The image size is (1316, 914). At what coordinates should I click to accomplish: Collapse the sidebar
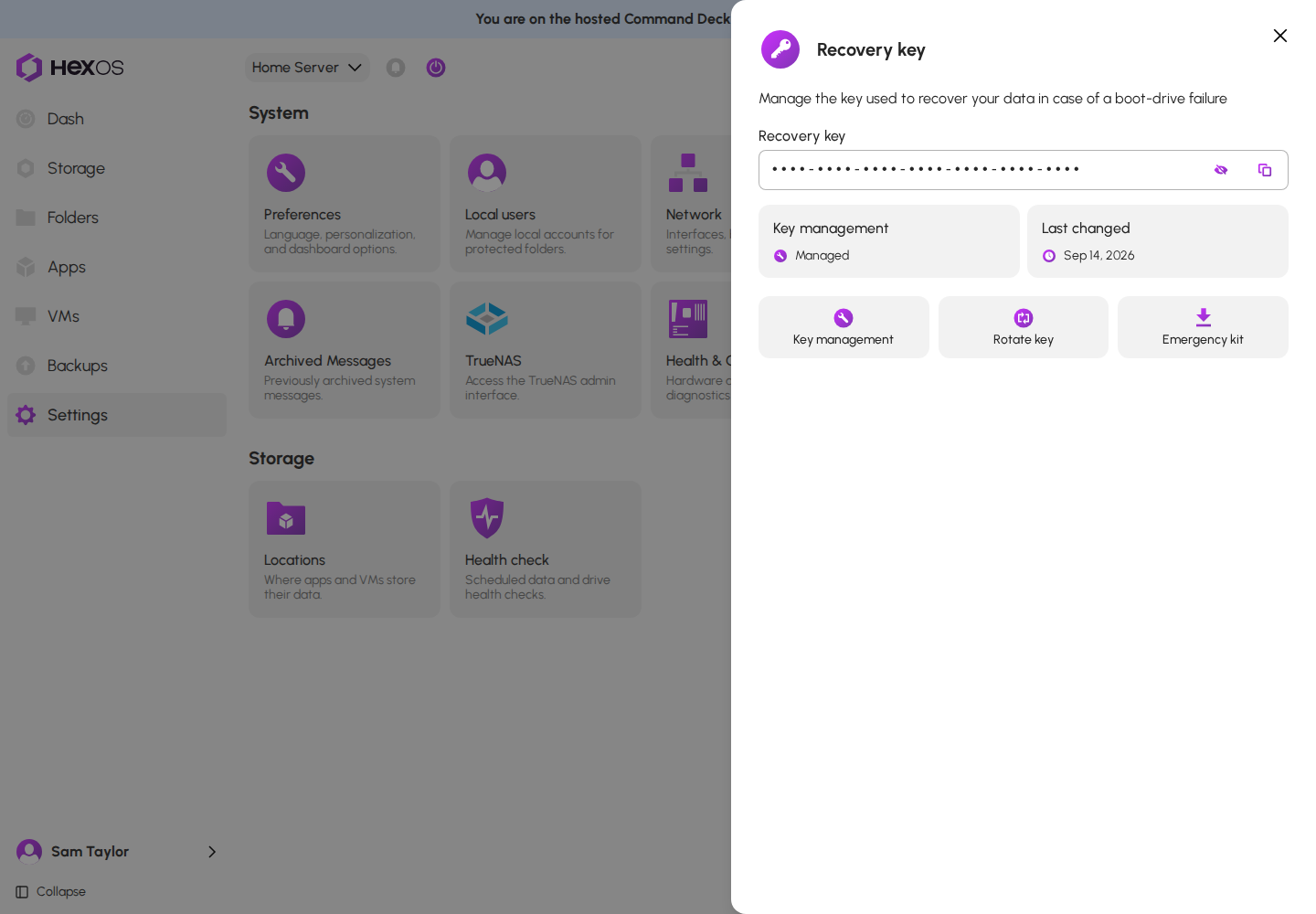[x=51, y=892]
